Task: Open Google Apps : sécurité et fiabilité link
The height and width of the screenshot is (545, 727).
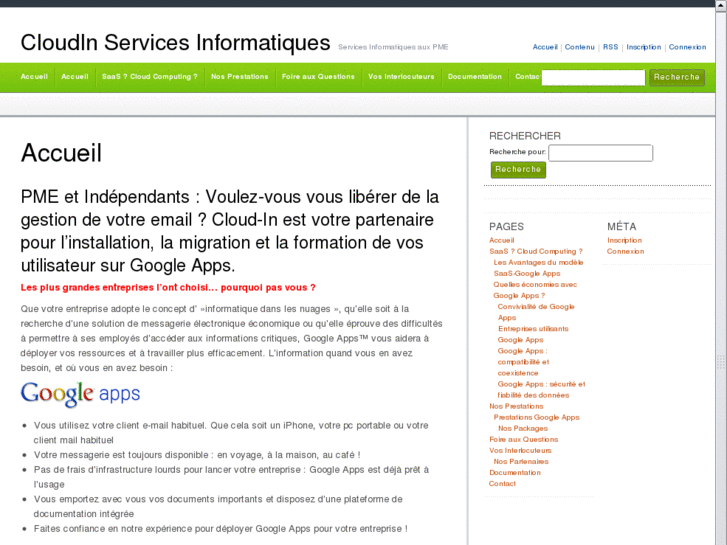Action: pyautogui.click(x=541, y=390)
